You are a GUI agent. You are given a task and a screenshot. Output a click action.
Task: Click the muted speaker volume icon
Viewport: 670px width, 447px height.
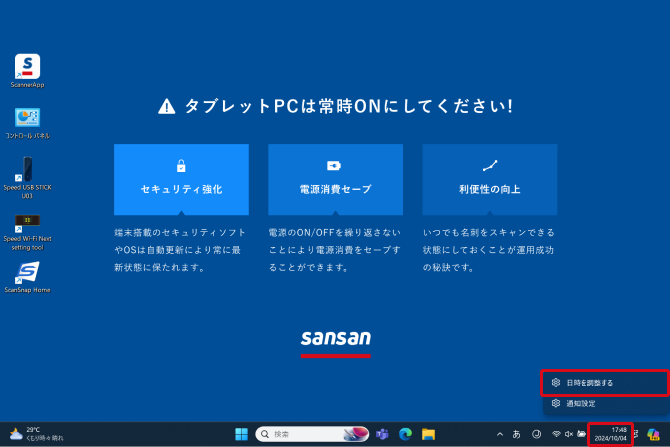point(569,434)
